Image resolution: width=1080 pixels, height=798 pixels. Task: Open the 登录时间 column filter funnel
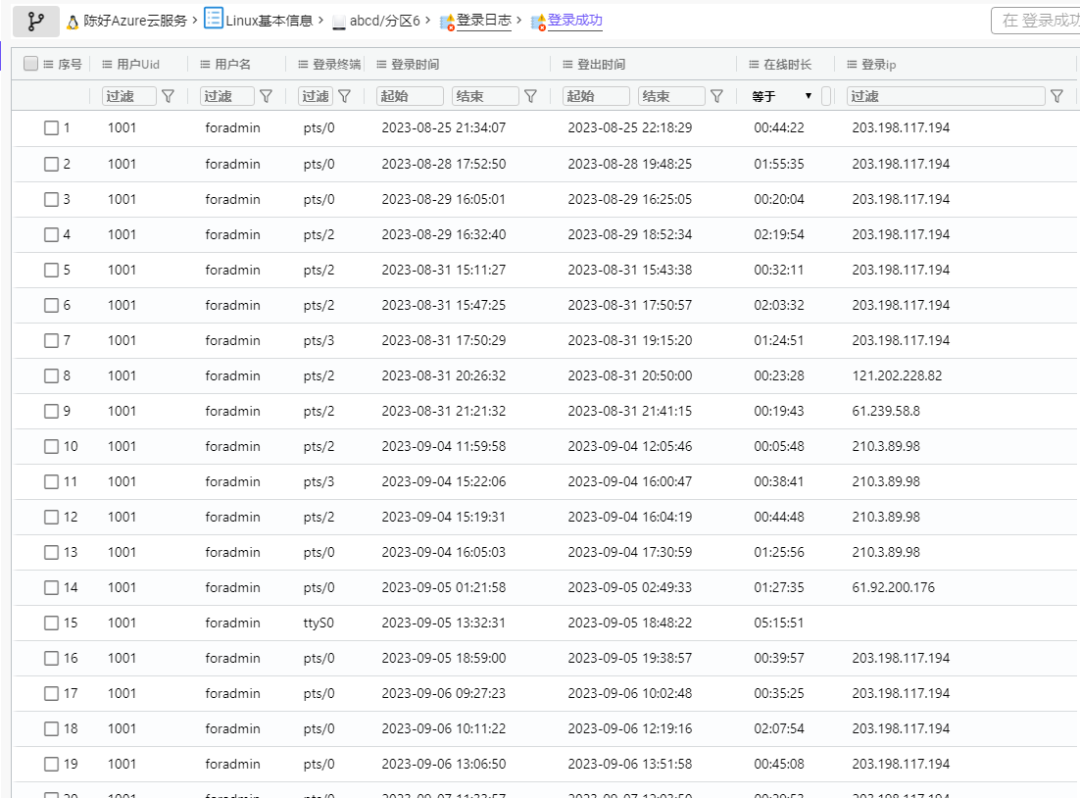[530, 96]
